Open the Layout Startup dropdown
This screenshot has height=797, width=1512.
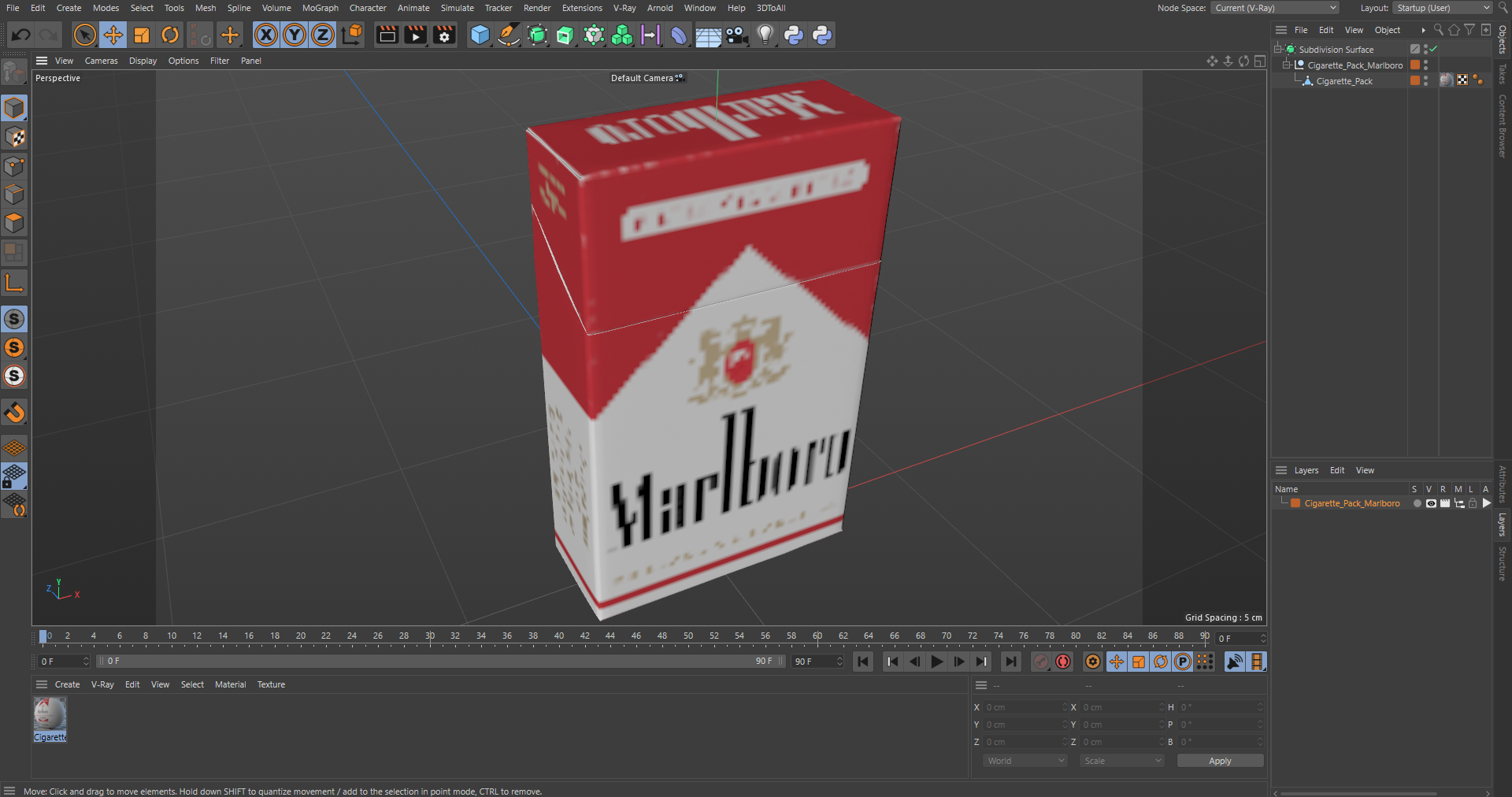(1442, 8)
